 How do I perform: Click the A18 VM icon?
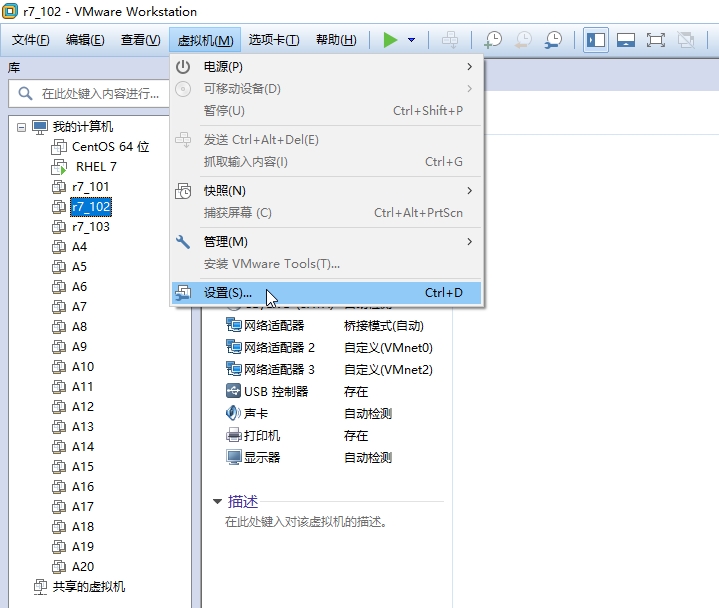click(x=59, y=527)
